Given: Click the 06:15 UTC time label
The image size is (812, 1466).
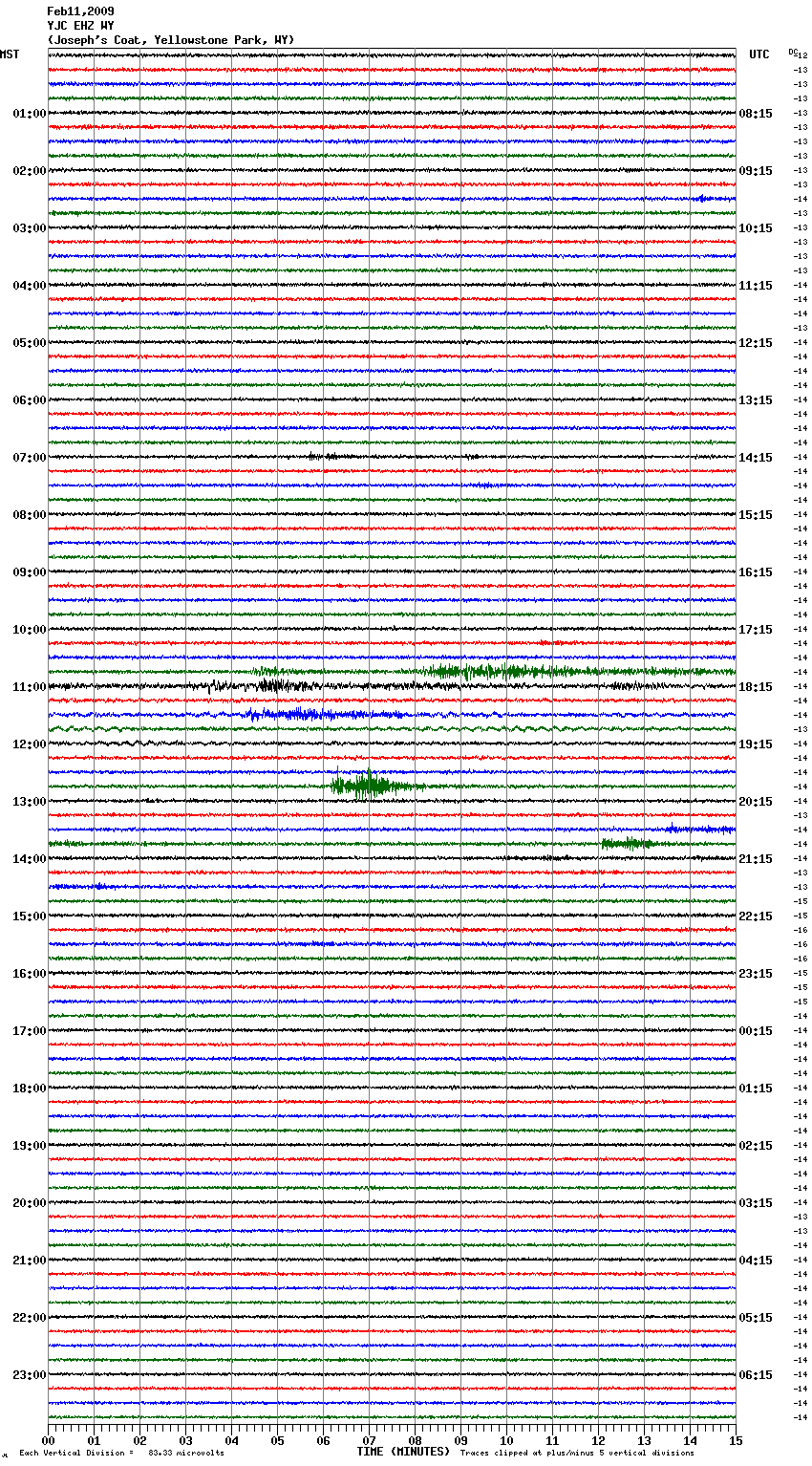Looking at the screenshot, I should [756, 1375].
